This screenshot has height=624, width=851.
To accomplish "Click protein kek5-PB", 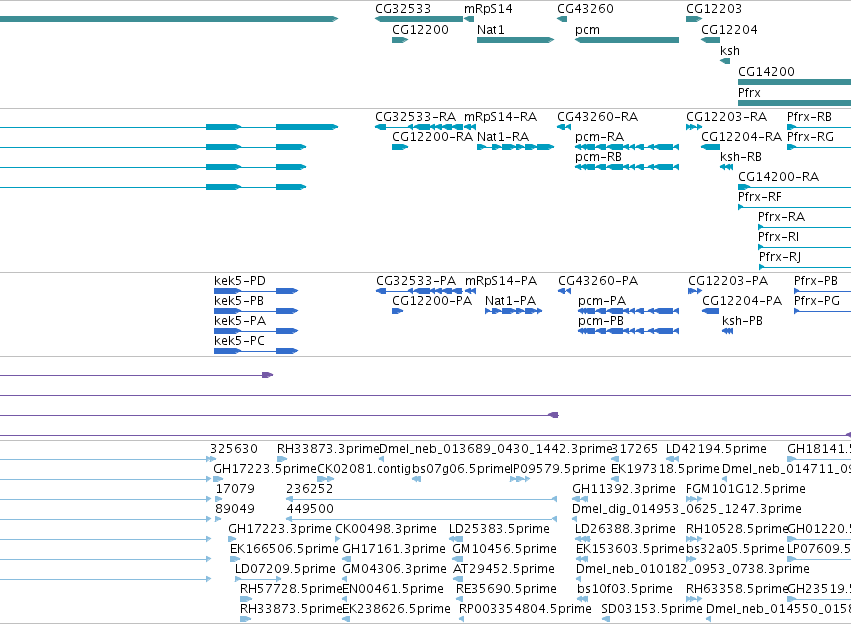I will click(239, 301).
